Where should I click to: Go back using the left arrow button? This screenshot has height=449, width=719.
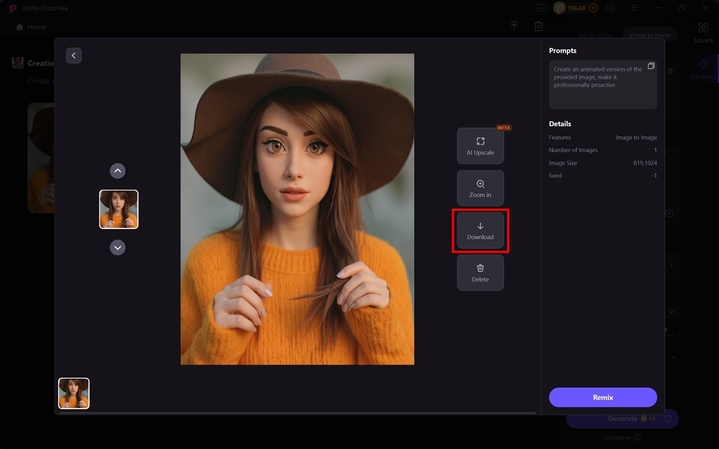pyautogui.click(x=73, y=55)
